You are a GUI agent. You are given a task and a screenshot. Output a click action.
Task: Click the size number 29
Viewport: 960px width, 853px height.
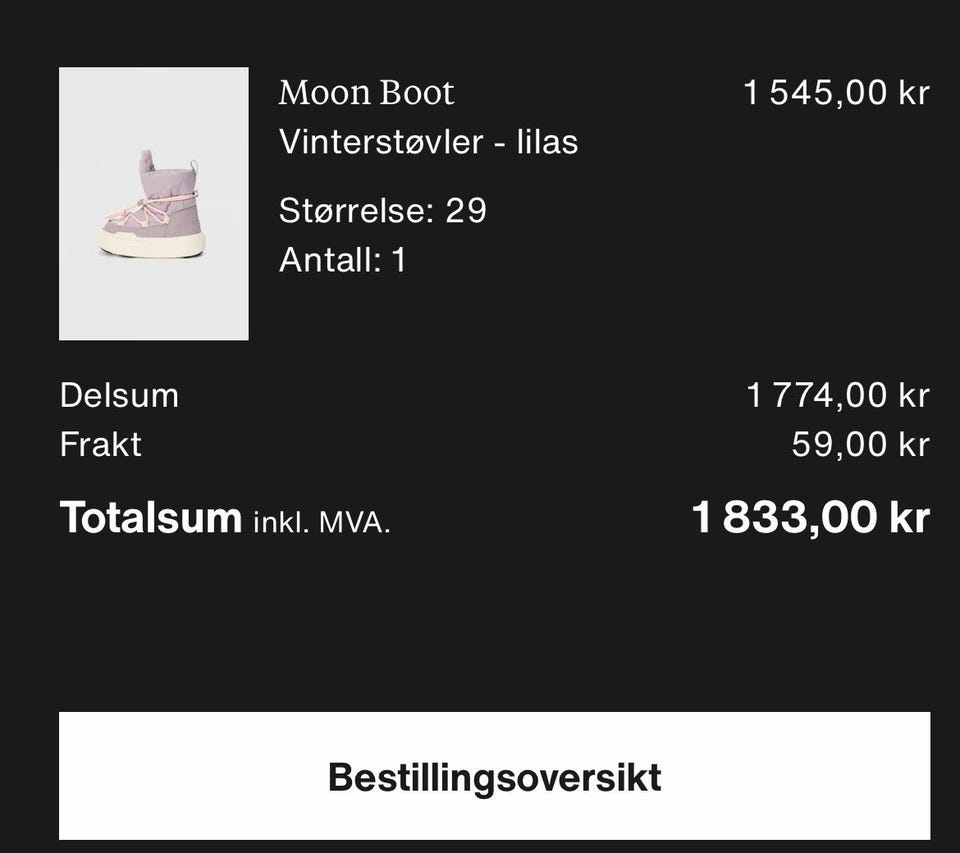coord(466,211)
